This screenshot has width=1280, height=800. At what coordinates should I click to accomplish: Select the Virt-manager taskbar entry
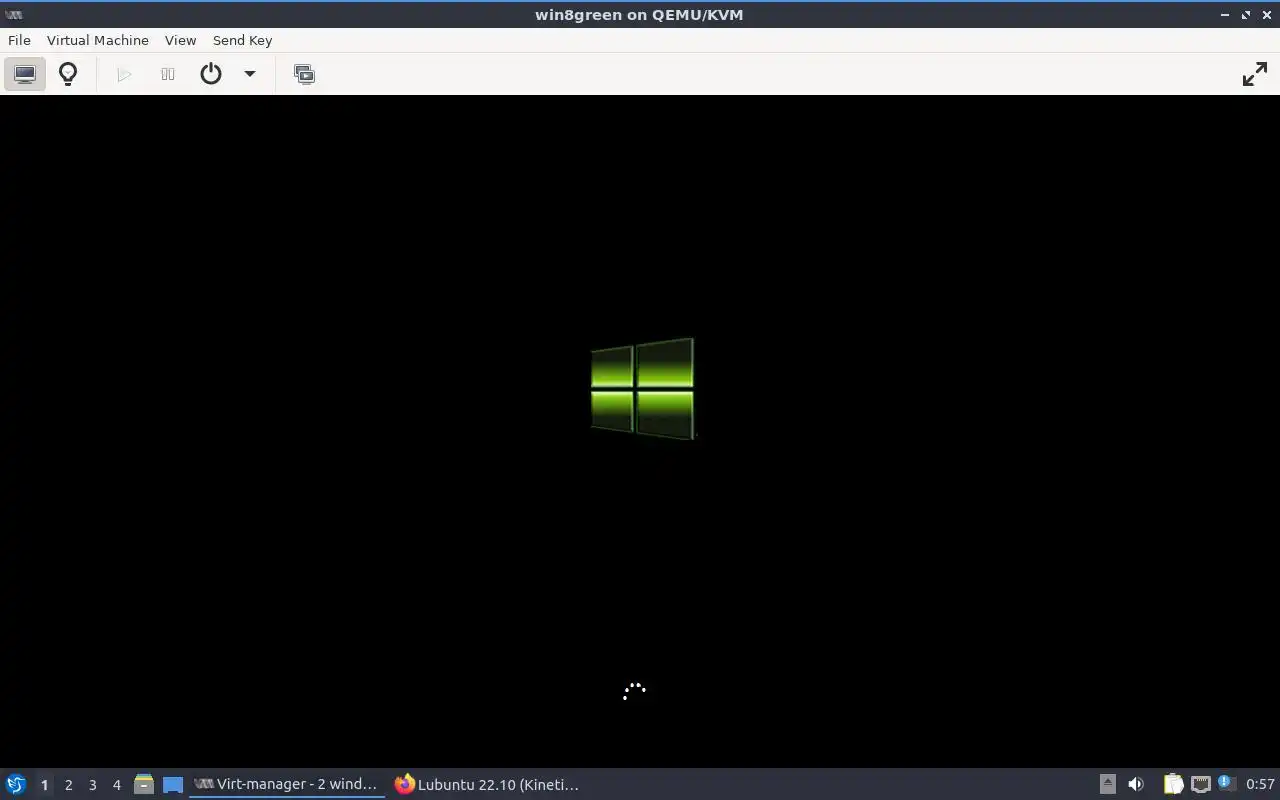287,784
